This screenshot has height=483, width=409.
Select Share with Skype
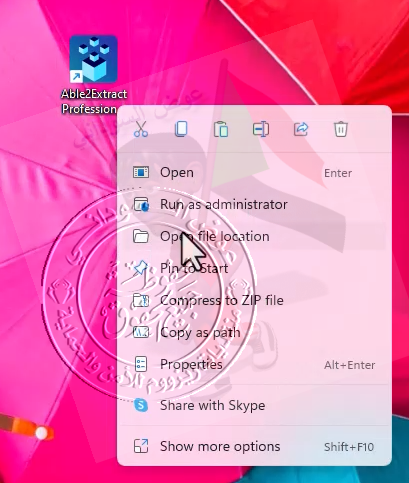(x=255, y=405)
